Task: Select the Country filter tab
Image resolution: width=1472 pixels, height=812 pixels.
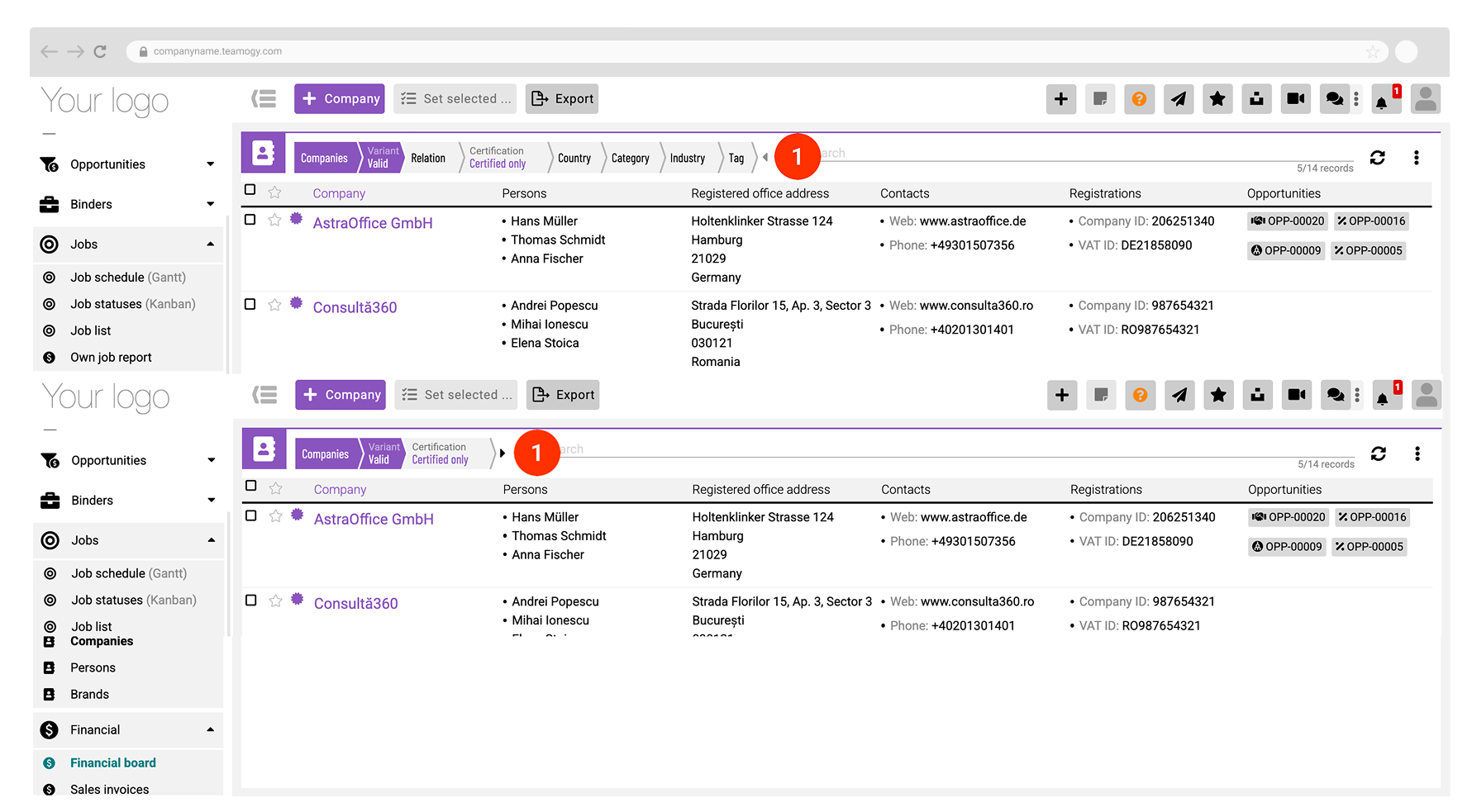Action: click(x=574, y=158)
